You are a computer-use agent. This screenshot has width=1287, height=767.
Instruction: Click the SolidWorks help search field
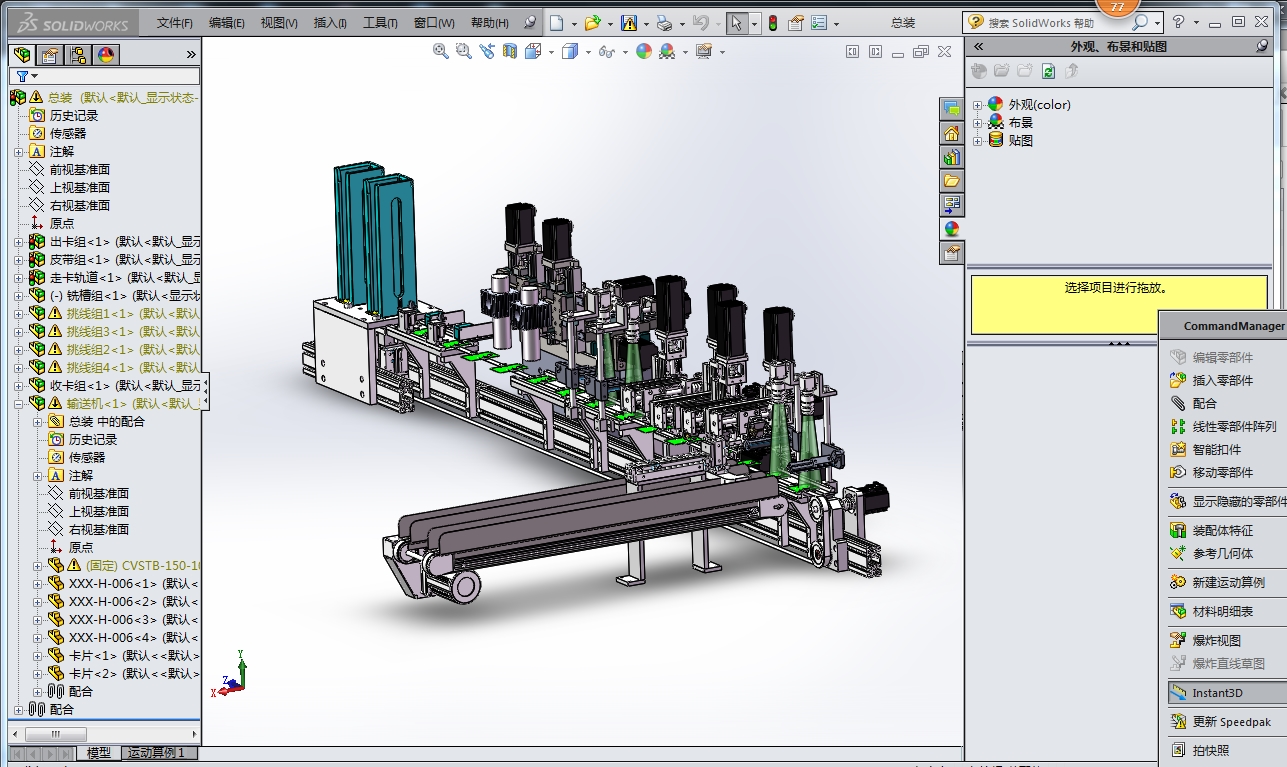[x=1046, y=23]
